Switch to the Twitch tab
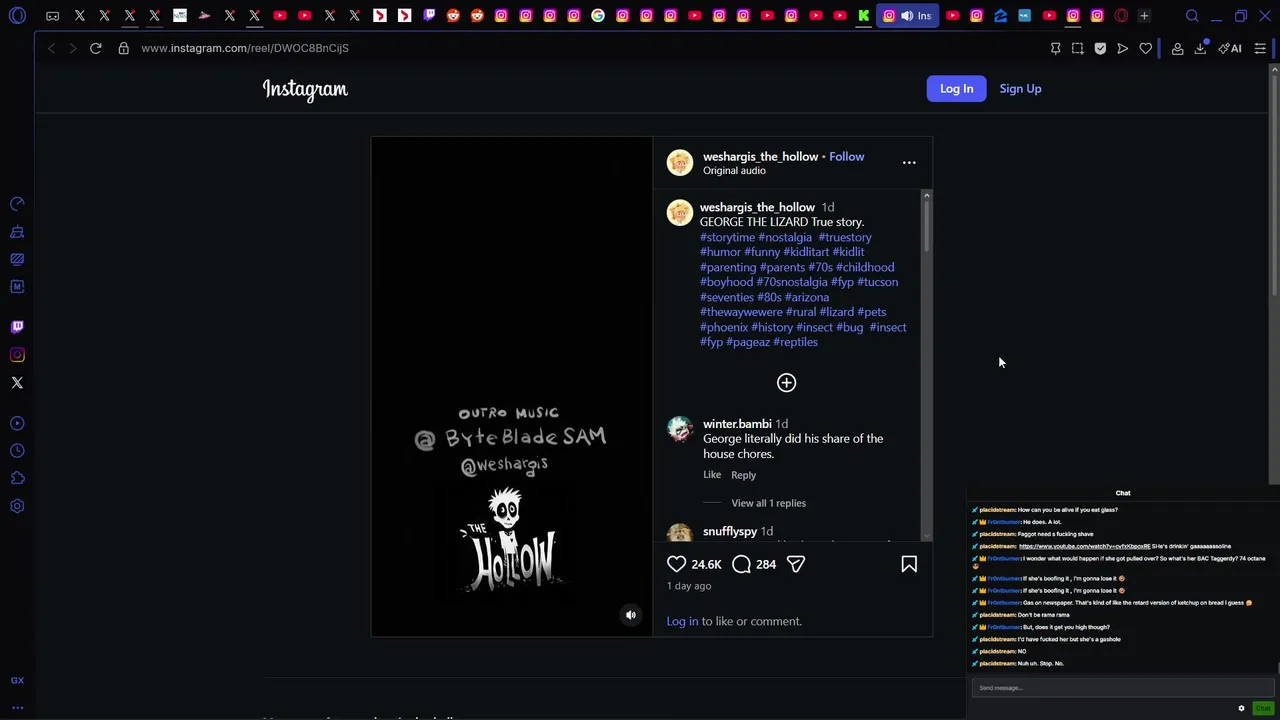 429,16
